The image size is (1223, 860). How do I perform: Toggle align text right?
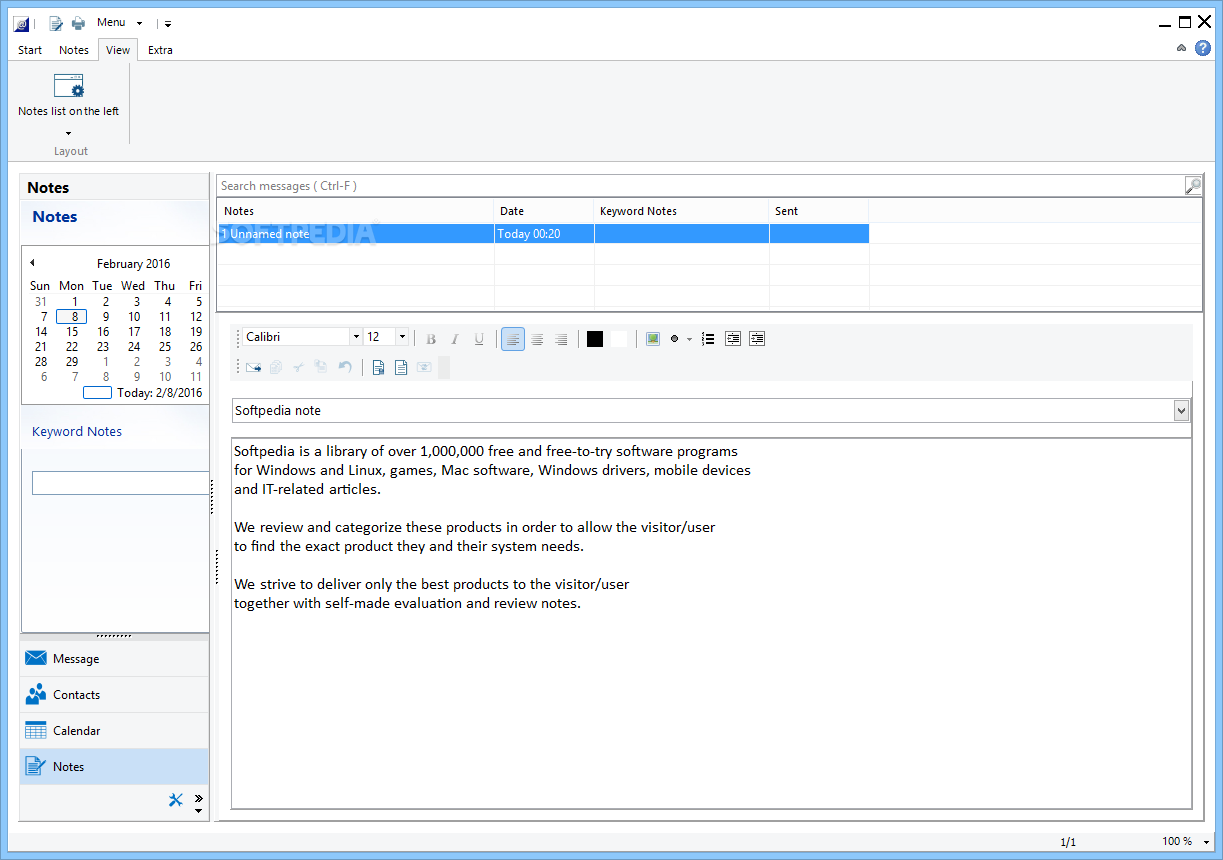[x=561, y=339]
